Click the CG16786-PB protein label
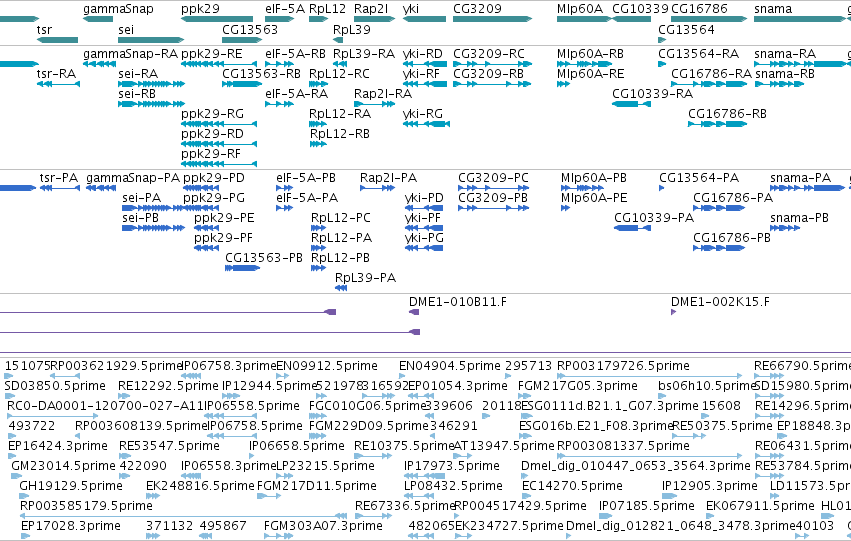The image size is (851, 541). 732,238
